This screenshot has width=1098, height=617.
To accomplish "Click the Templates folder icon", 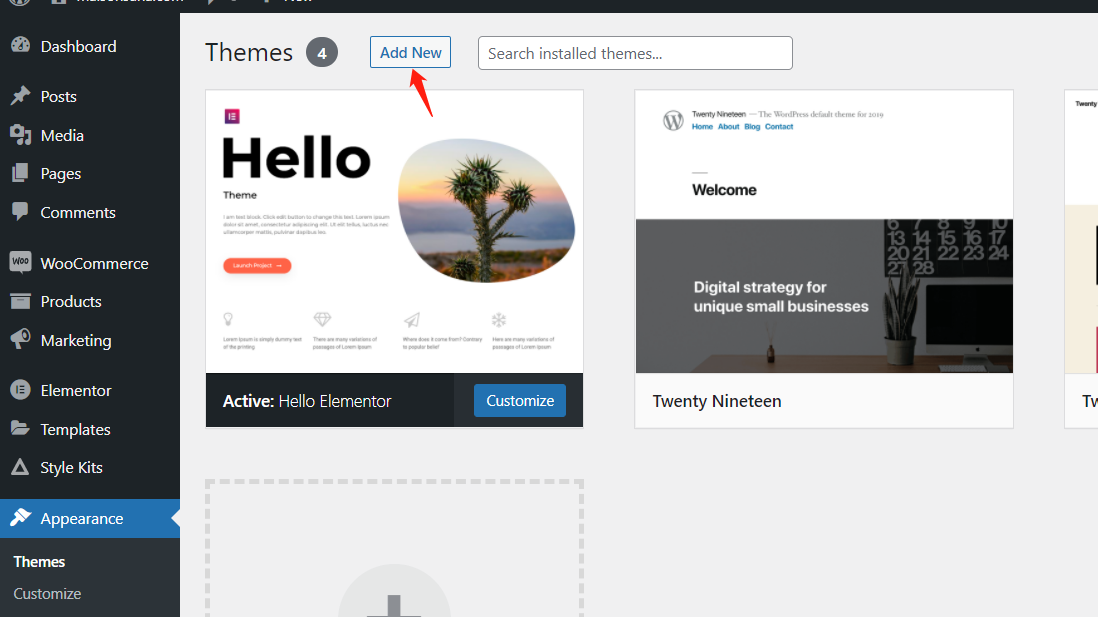I will click(x=20, y=429).
